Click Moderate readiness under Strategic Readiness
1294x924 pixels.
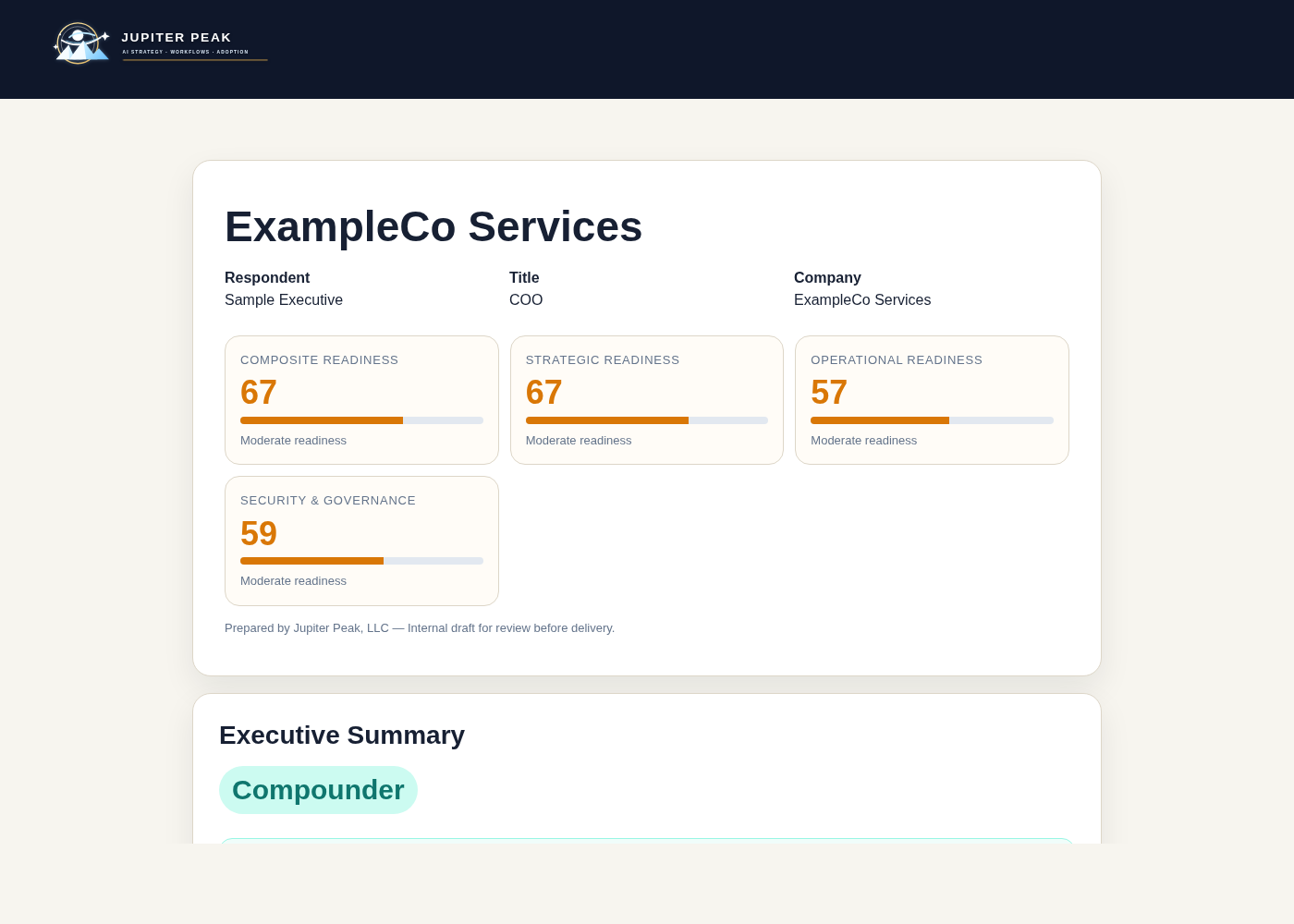(x=579, y=441)
